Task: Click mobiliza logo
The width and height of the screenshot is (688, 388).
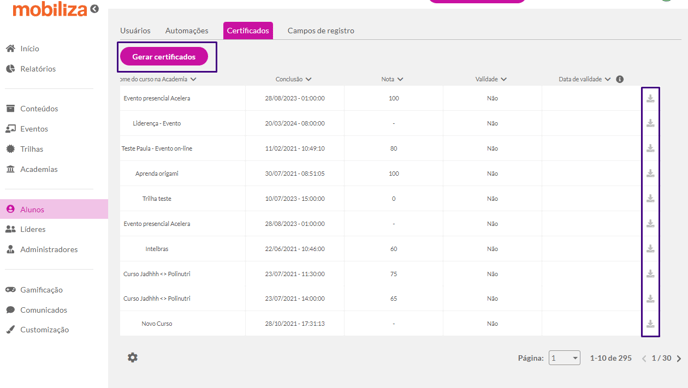Action: pyautogui.click(x=50, y=9)
